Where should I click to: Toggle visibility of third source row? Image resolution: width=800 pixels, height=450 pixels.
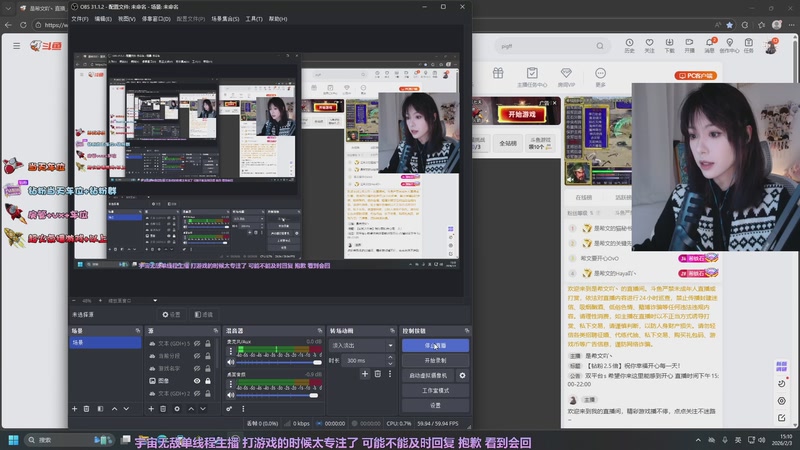point(197,368)
